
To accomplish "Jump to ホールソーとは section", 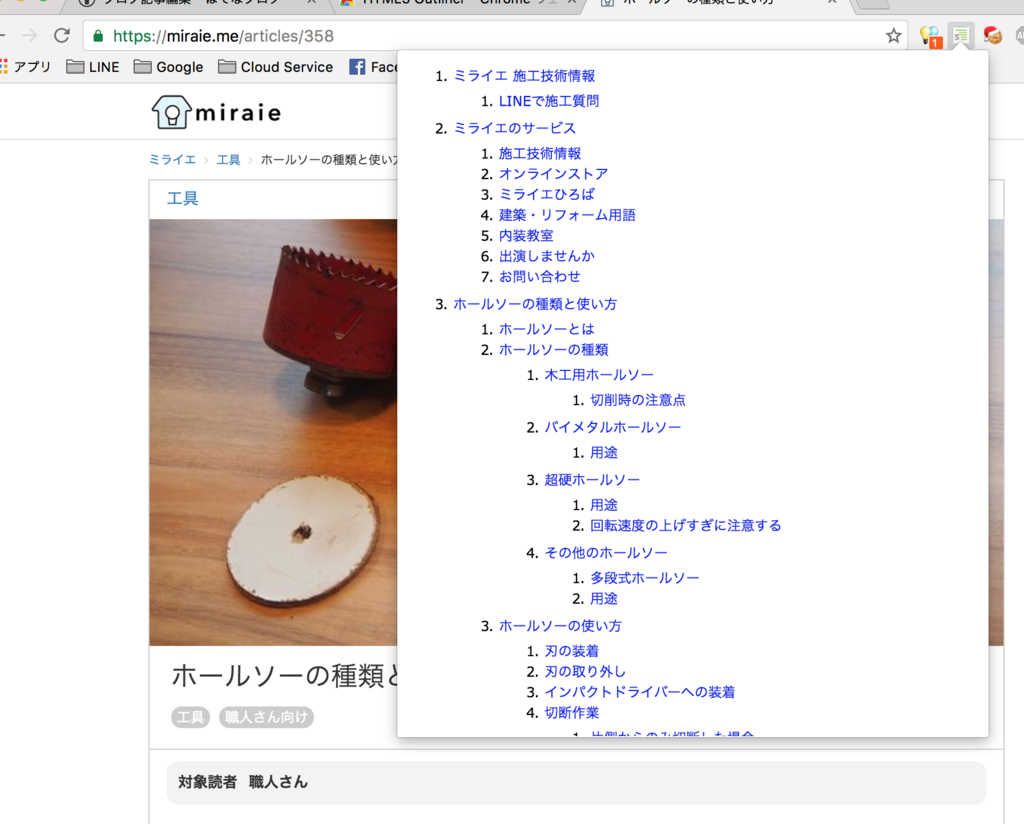I will point(547,329).
